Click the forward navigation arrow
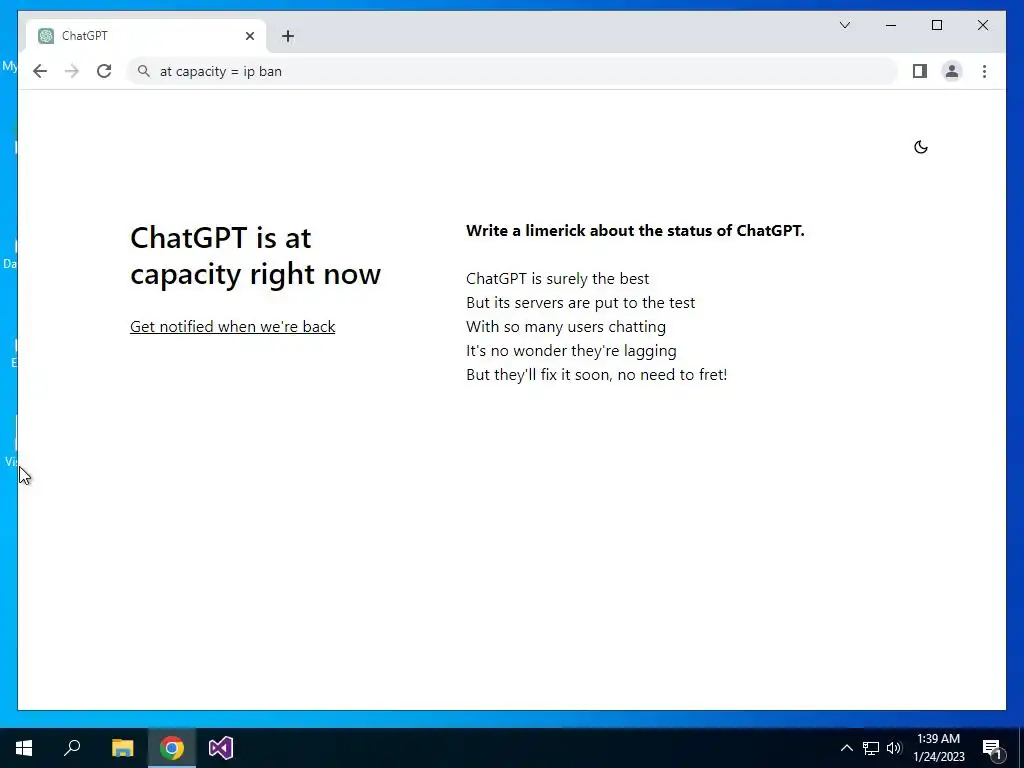 (72, 71)
